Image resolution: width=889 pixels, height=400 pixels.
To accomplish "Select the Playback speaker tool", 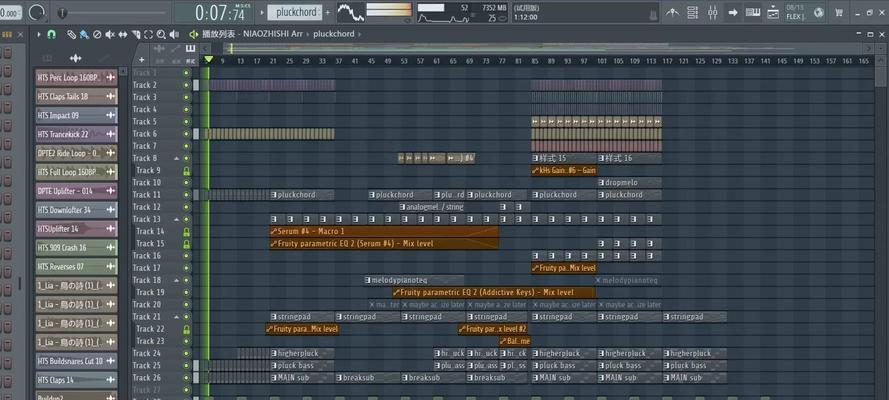I will click(x=174, y=35).
